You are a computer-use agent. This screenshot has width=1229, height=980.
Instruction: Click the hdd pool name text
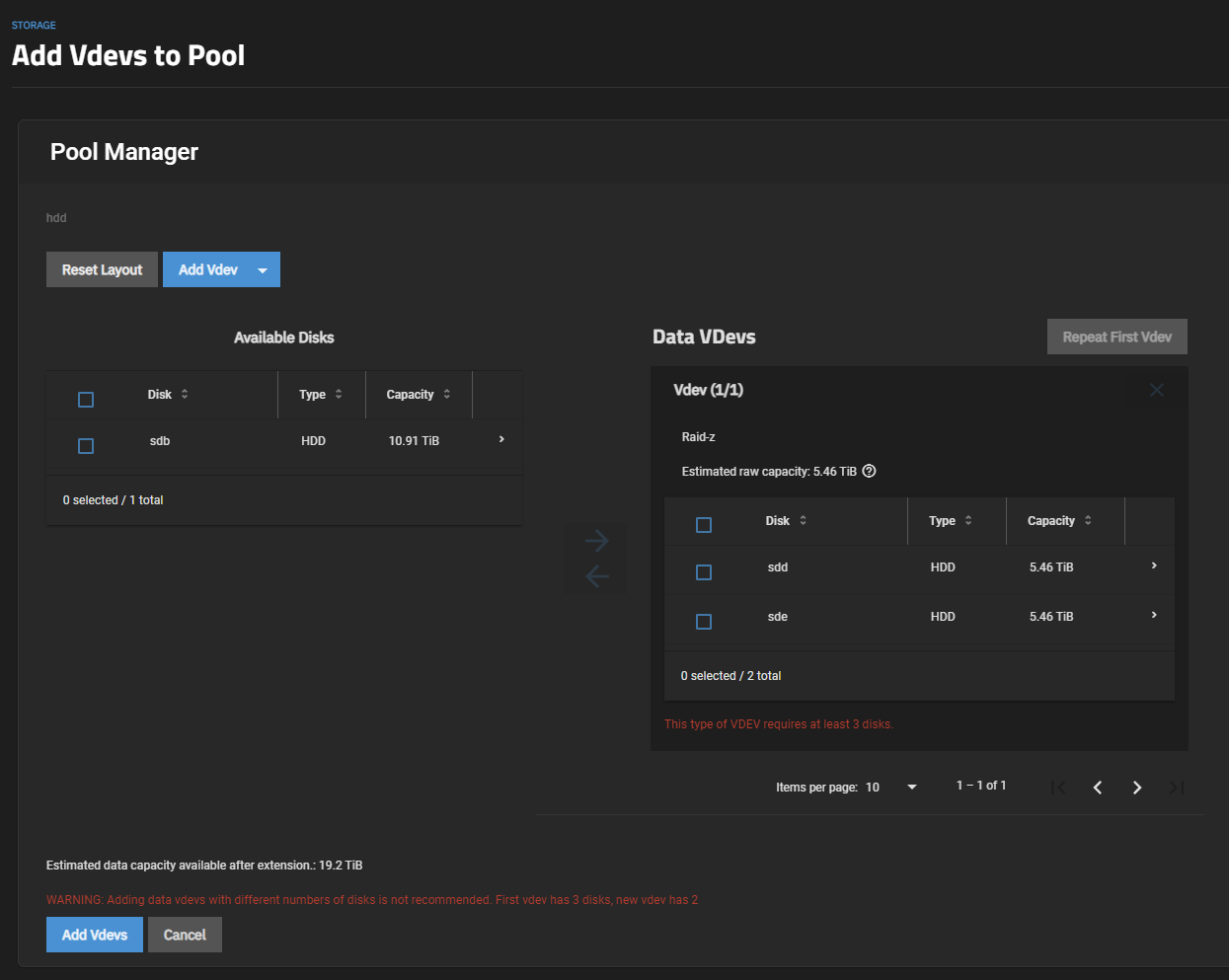56,218
